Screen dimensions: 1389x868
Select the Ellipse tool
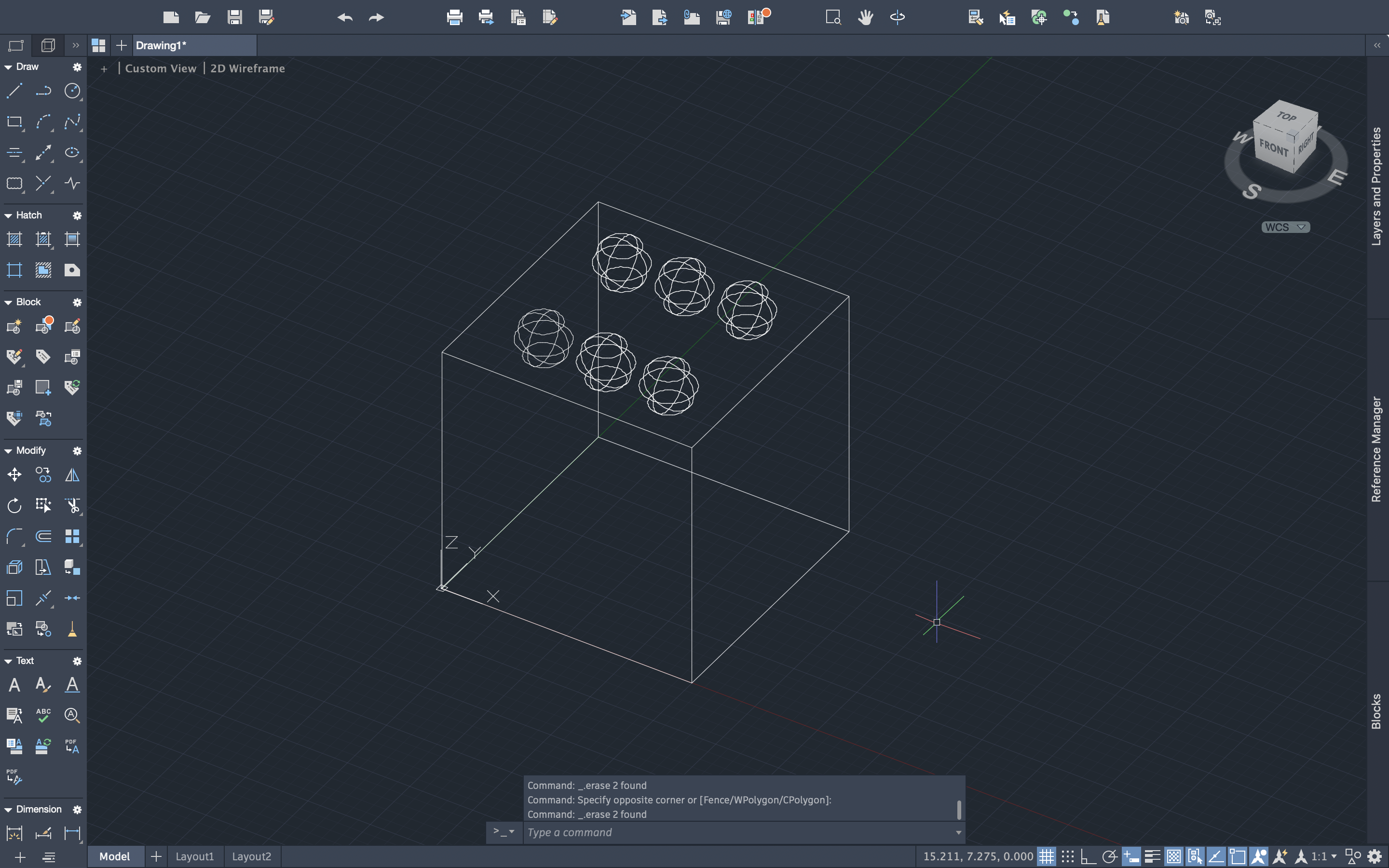pyautogui.click(x=72, y=152)
